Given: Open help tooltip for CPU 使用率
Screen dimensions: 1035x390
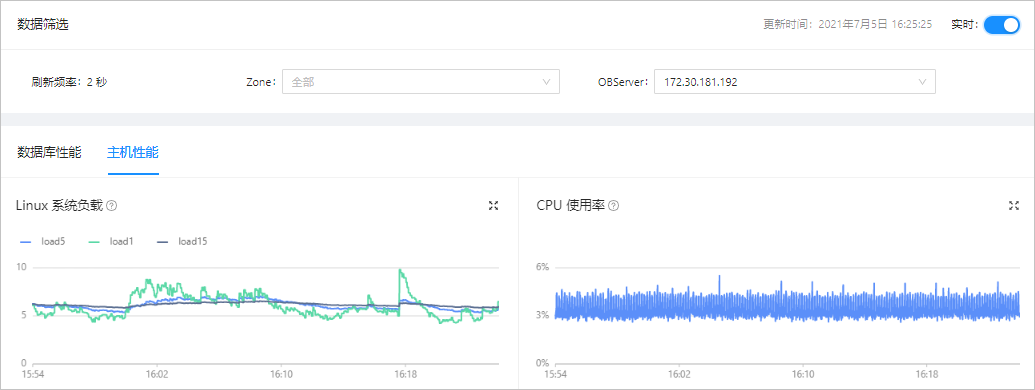Looking at the screenshot, I should click(x=613, y=206).
